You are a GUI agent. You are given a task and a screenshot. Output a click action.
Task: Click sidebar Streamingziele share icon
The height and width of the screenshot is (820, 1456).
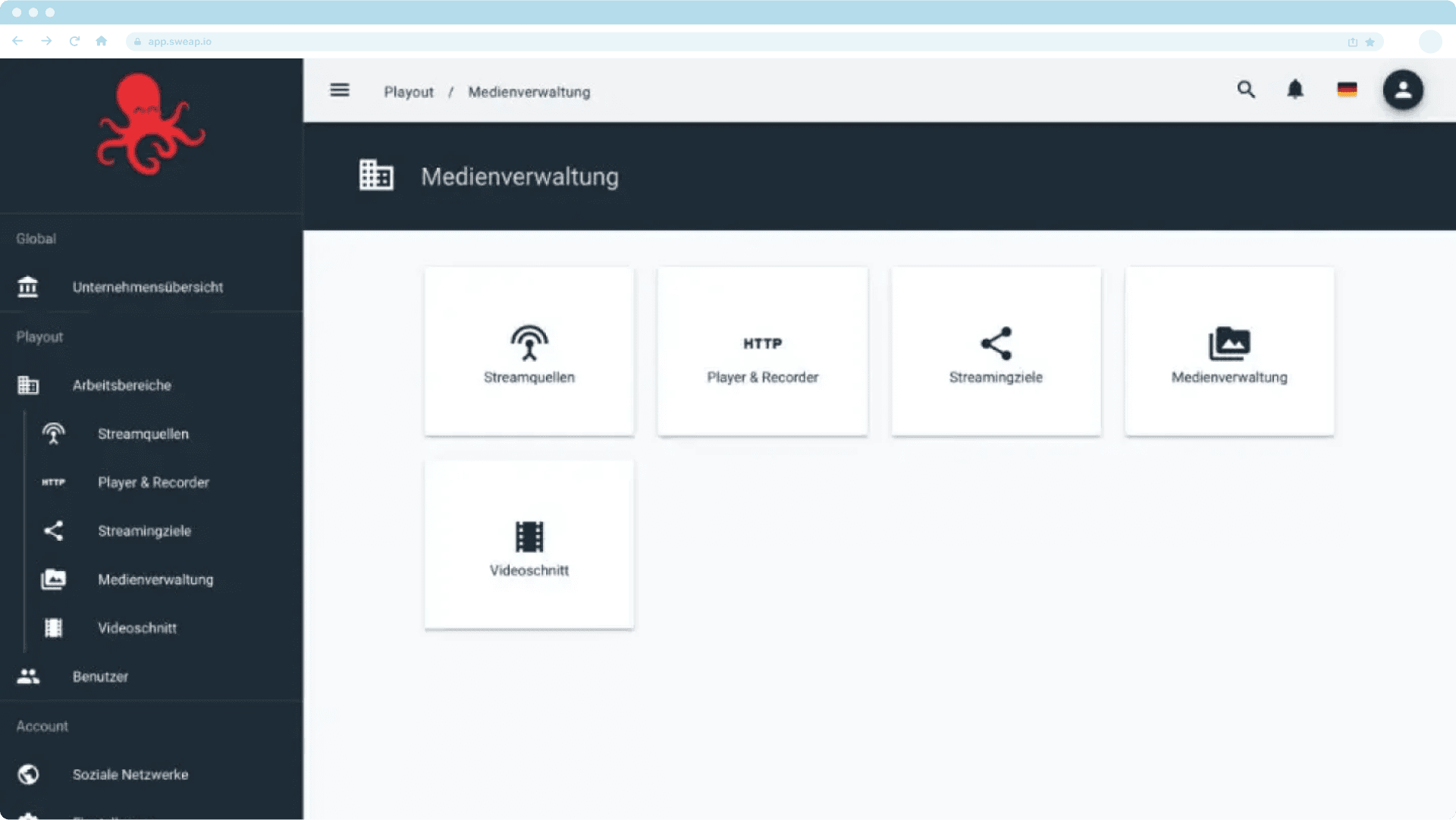click(53, 531)
